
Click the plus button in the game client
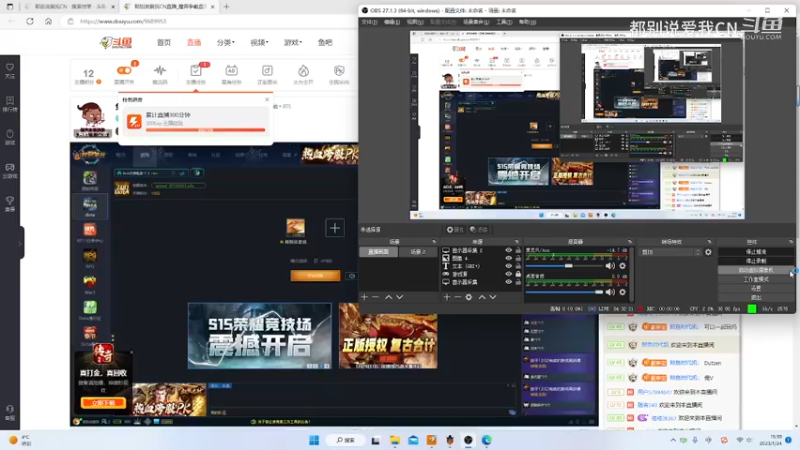click(335, 228)
